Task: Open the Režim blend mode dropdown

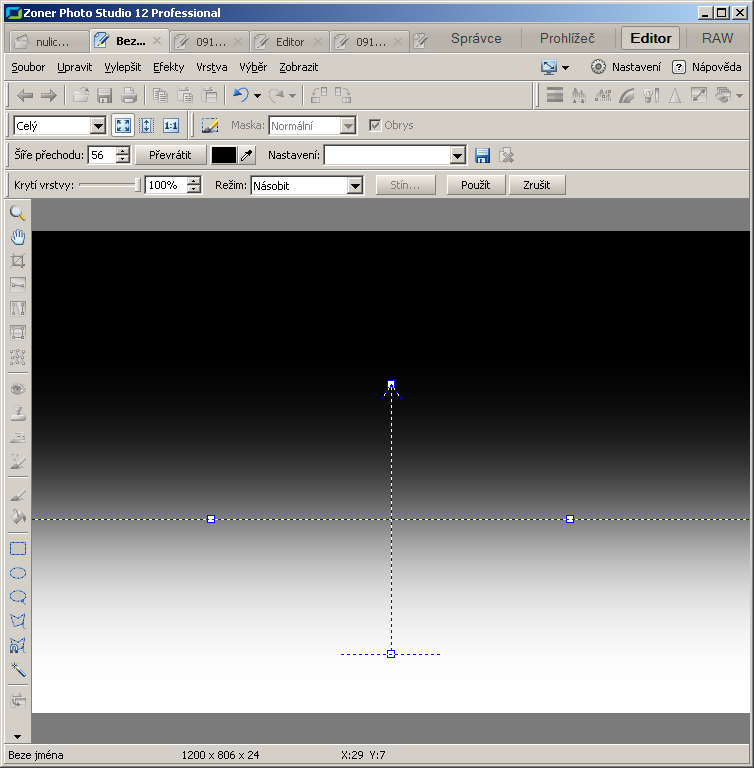Action: click(x=354, y=185)
